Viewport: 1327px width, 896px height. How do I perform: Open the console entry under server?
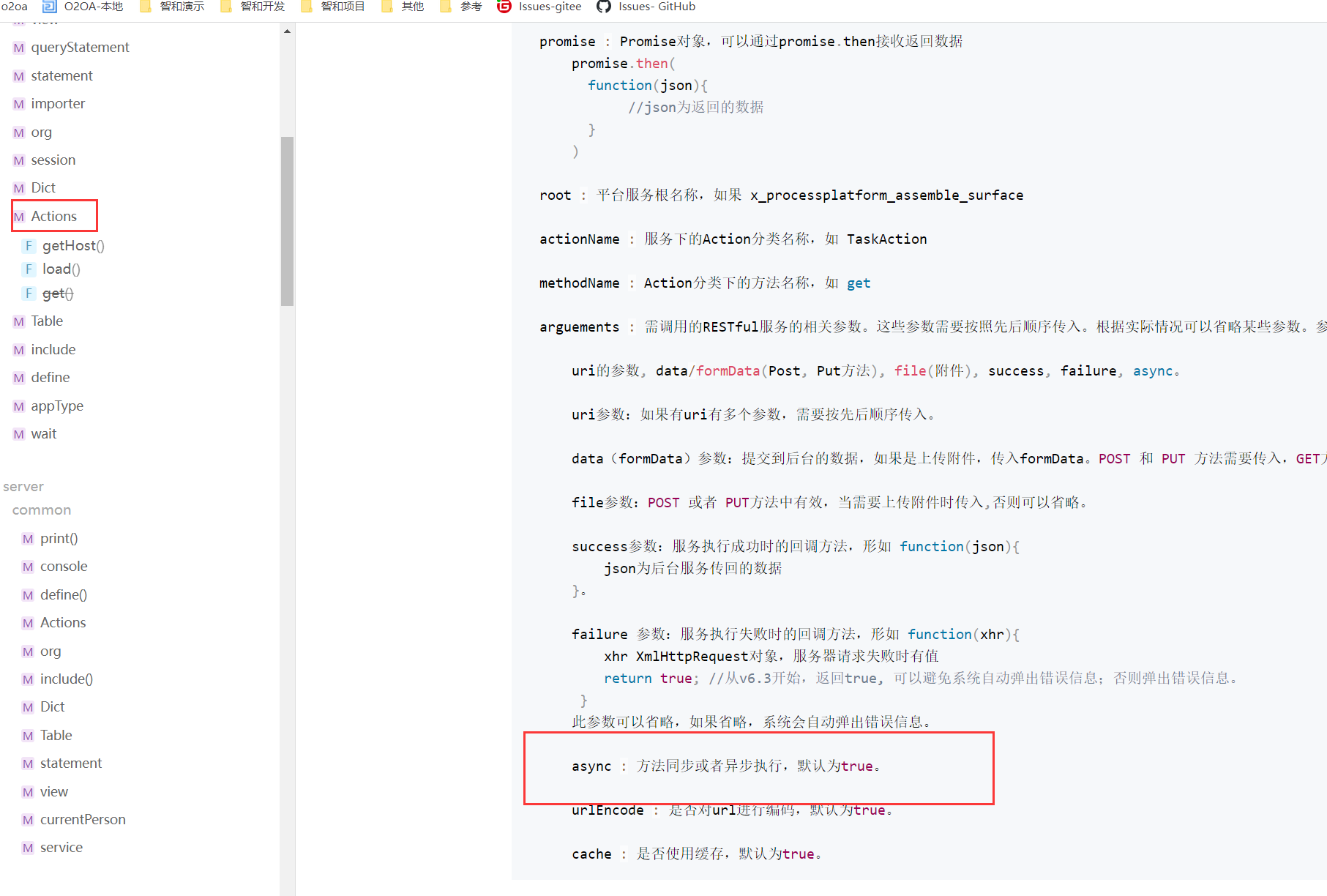64,567
